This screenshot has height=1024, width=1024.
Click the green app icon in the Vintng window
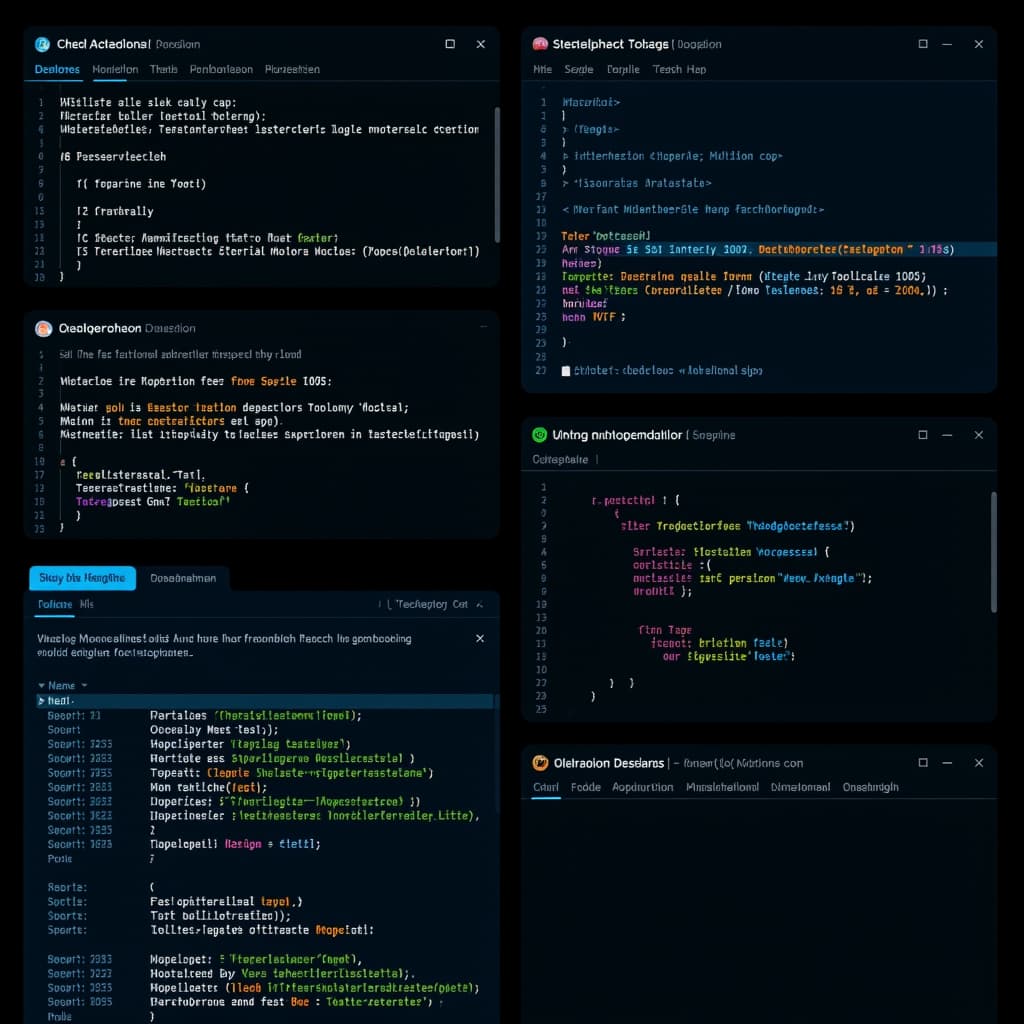[x=538, y=435]
